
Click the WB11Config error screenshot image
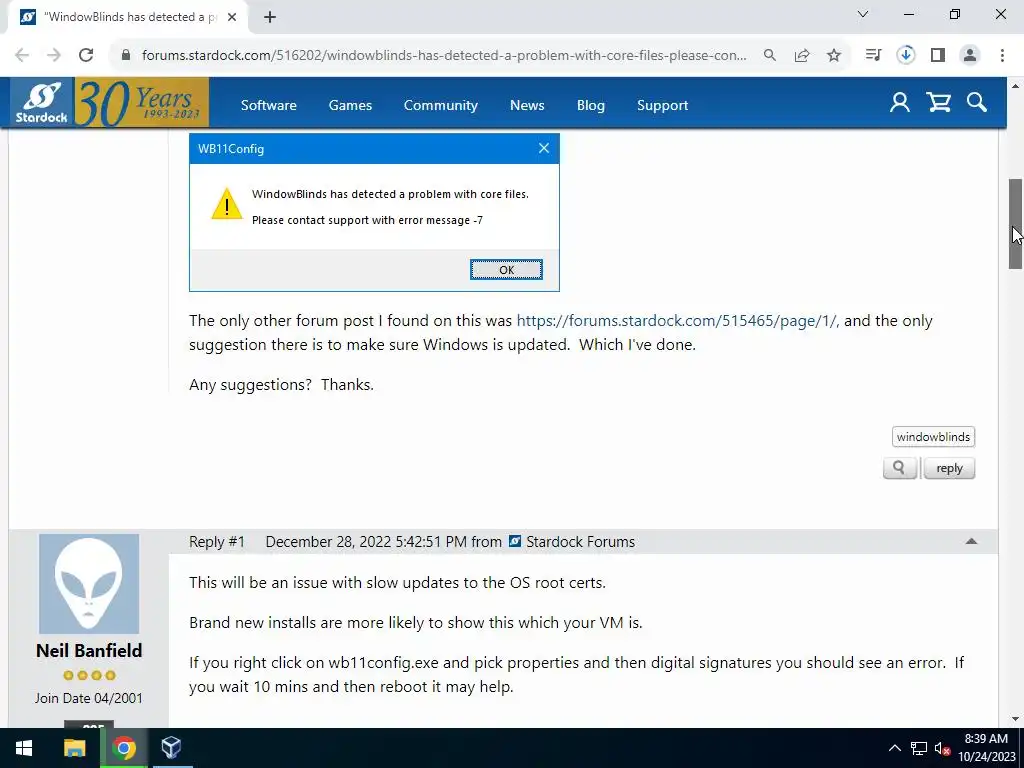click(374, 213)
